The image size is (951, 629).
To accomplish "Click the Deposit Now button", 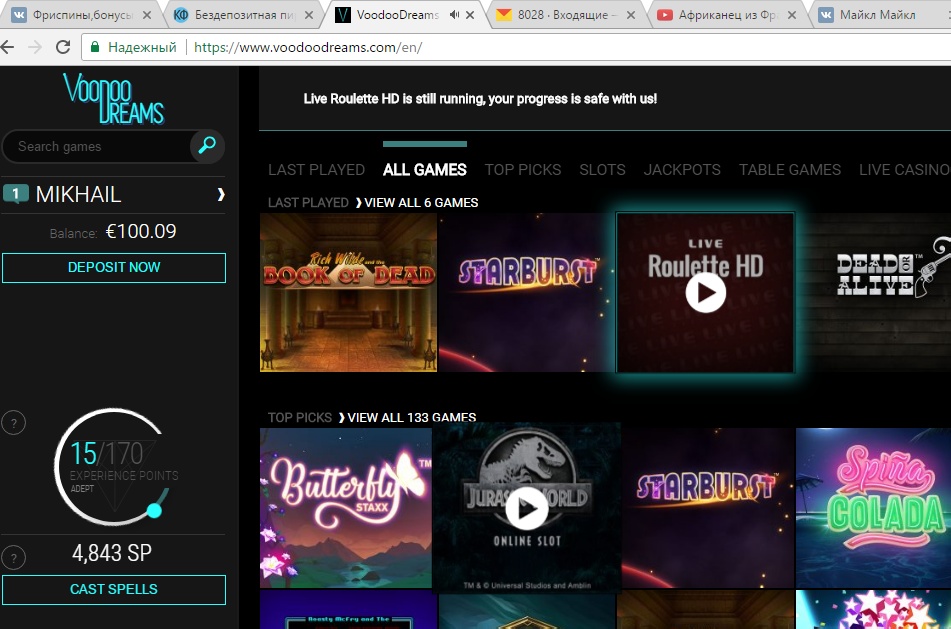I will pos(114,267).
